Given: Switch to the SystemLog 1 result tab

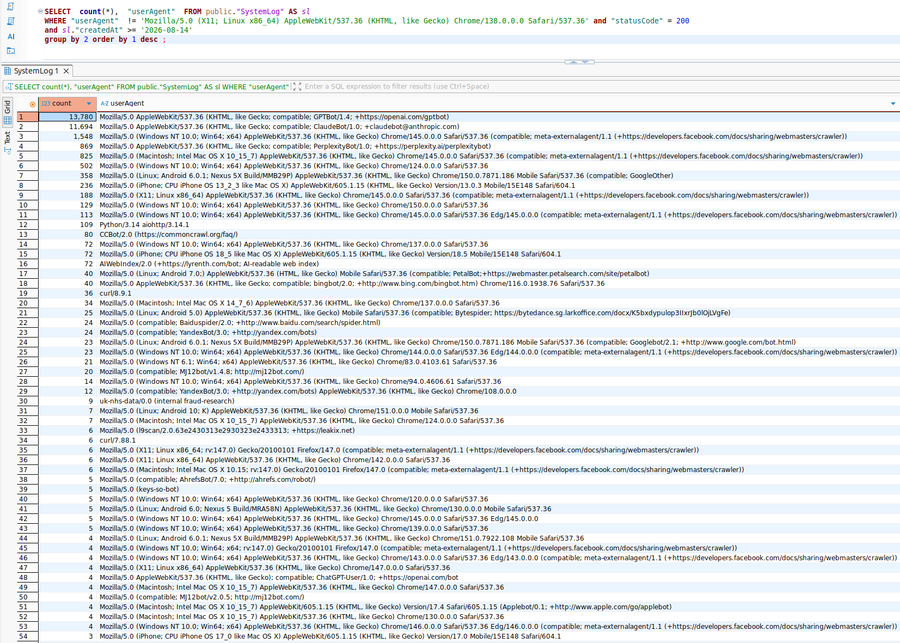Looking at the screenshot, I should [x=36, y=71].
